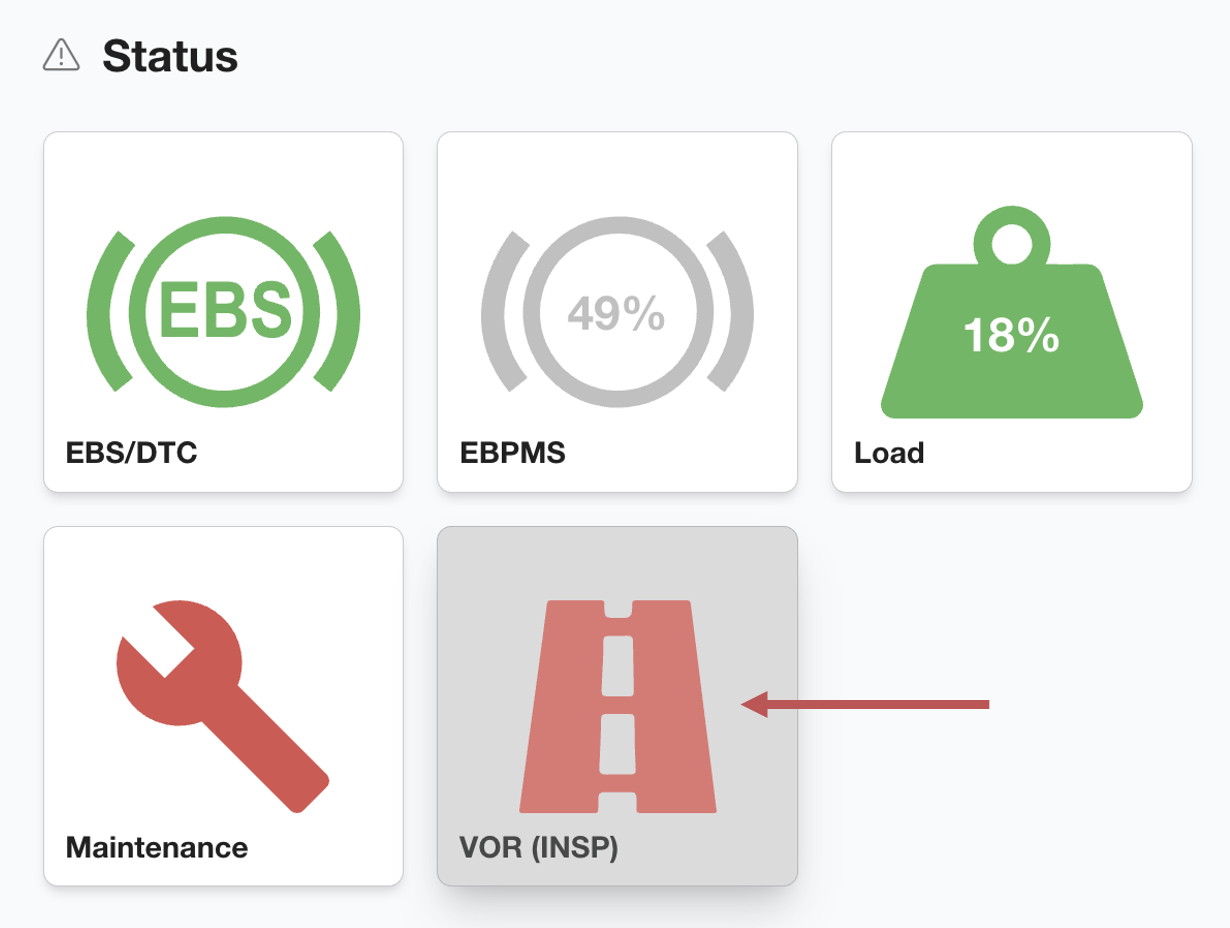Click the Status section heading
Image resolution: width=1230 pixels, height=928 pixels.
tap(170, 56)
